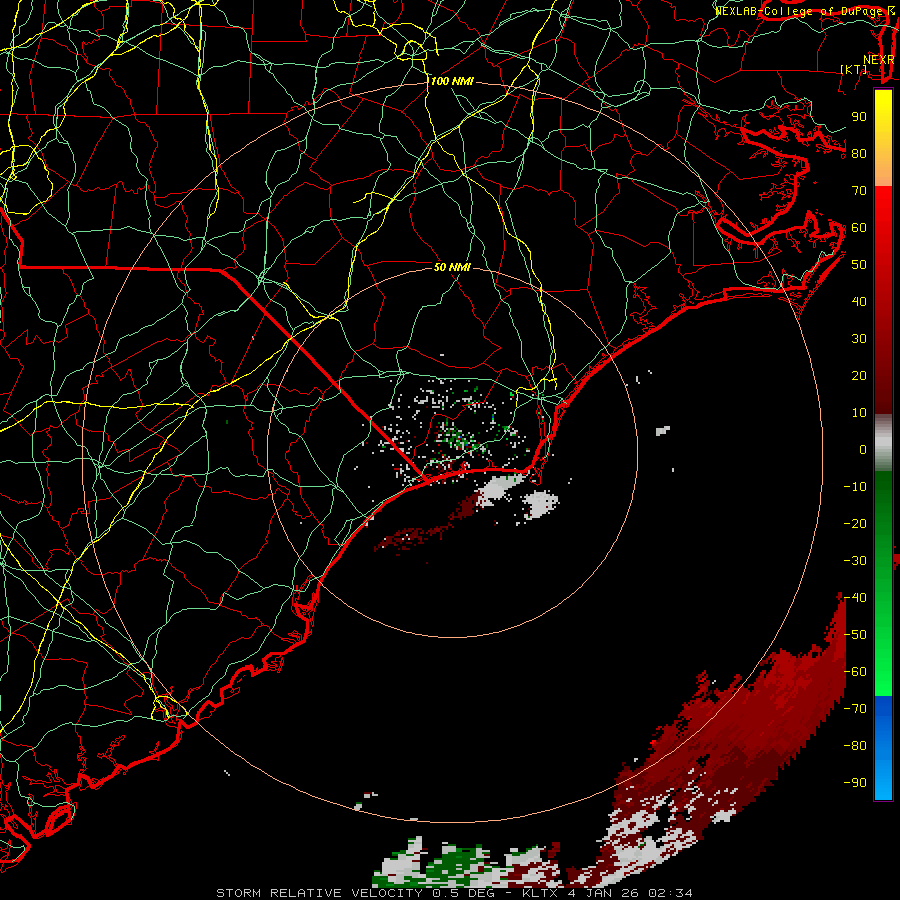Viewport: 900px width, 900px height.
Task: Select the positive "10" value on the velocity scale
Action: [x=859, y=413]
